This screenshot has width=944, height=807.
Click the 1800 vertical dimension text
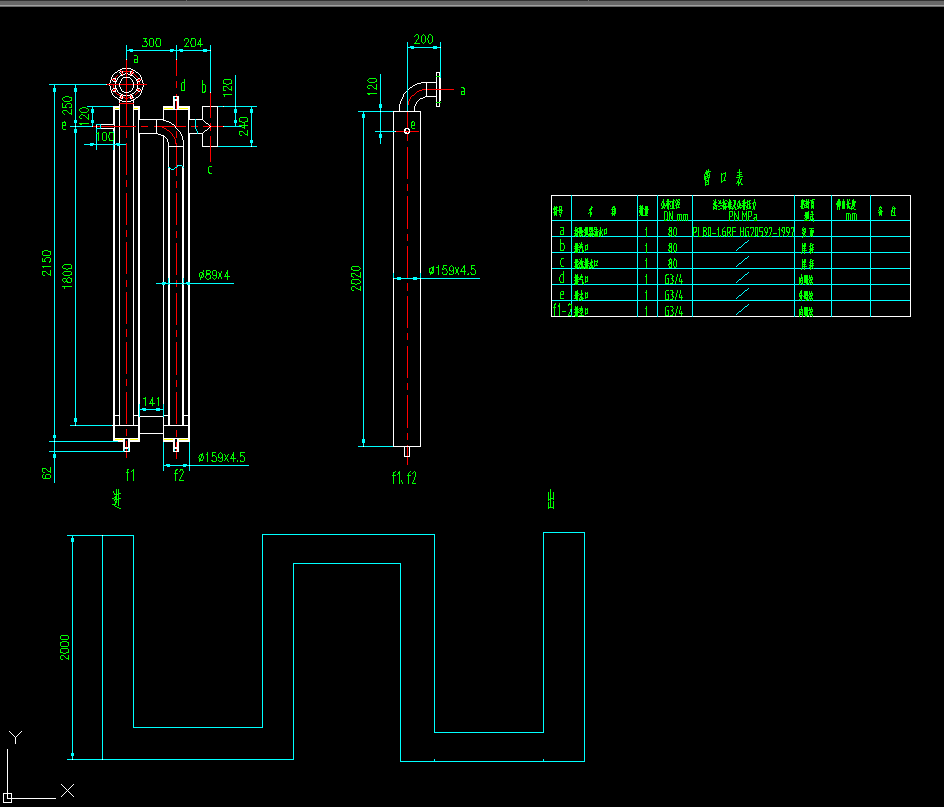pyautogui.click(x=69, y=275)
